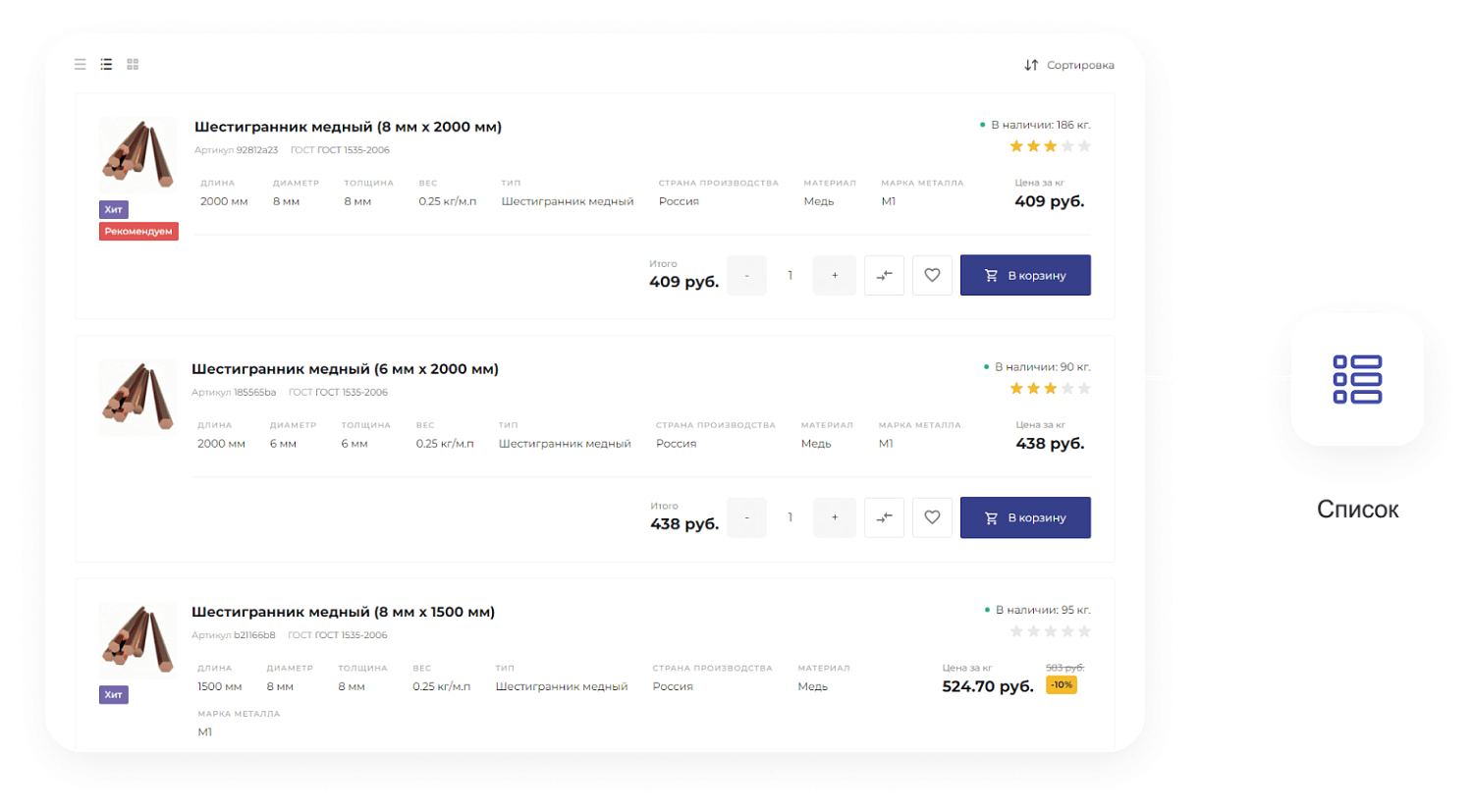Favorite the 6 мм x 2000 мм hexagon
Viewport: 1473px width, 812px height.
point(932,517)
